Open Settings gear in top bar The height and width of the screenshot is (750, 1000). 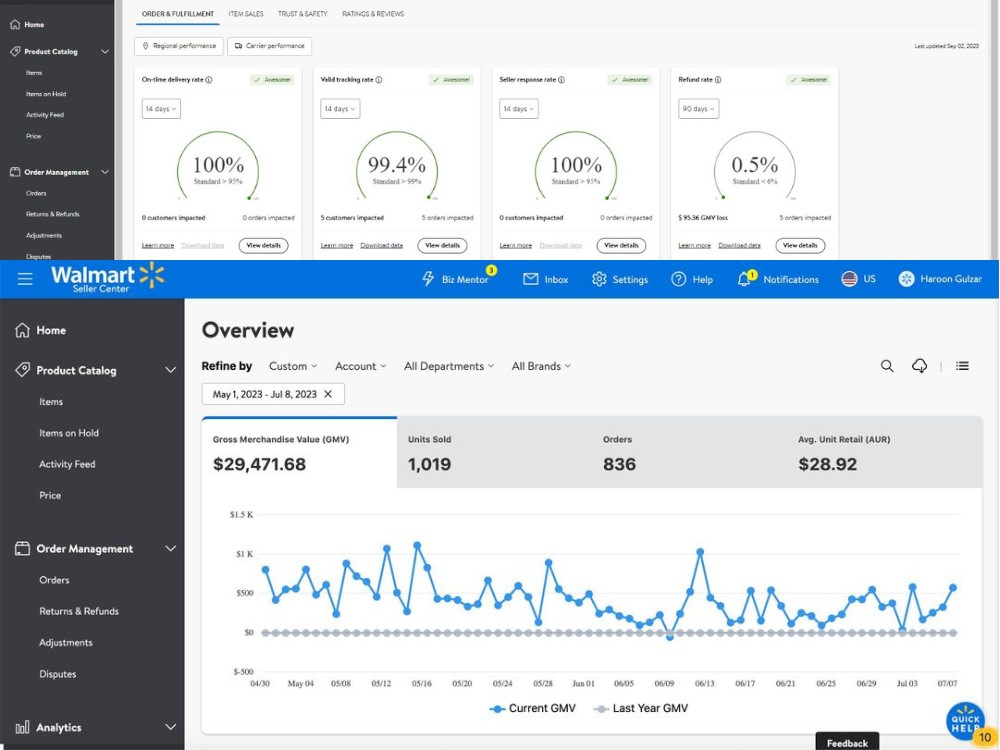click(x=599, y=279)
